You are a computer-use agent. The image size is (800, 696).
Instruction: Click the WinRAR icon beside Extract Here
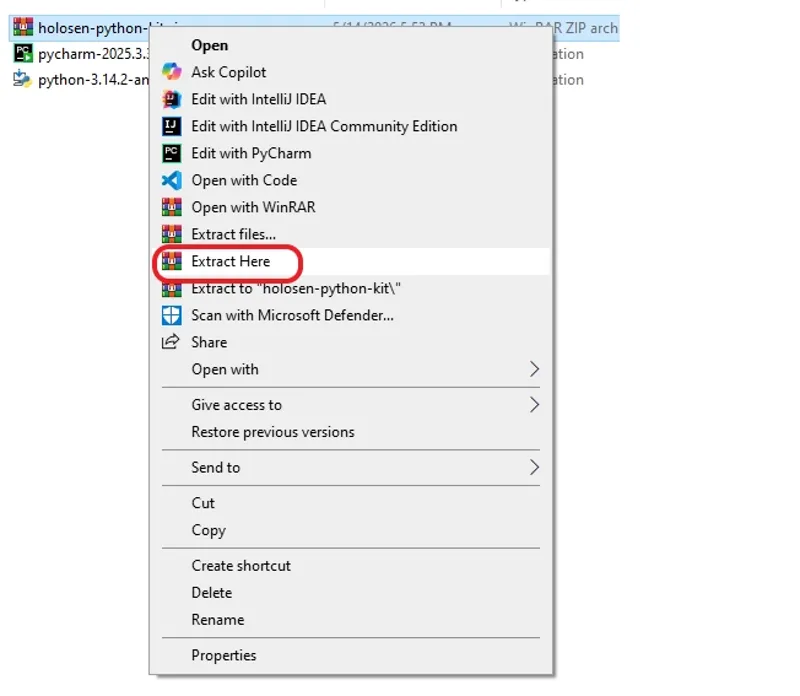pyautogui.click(x=171, y=261)
